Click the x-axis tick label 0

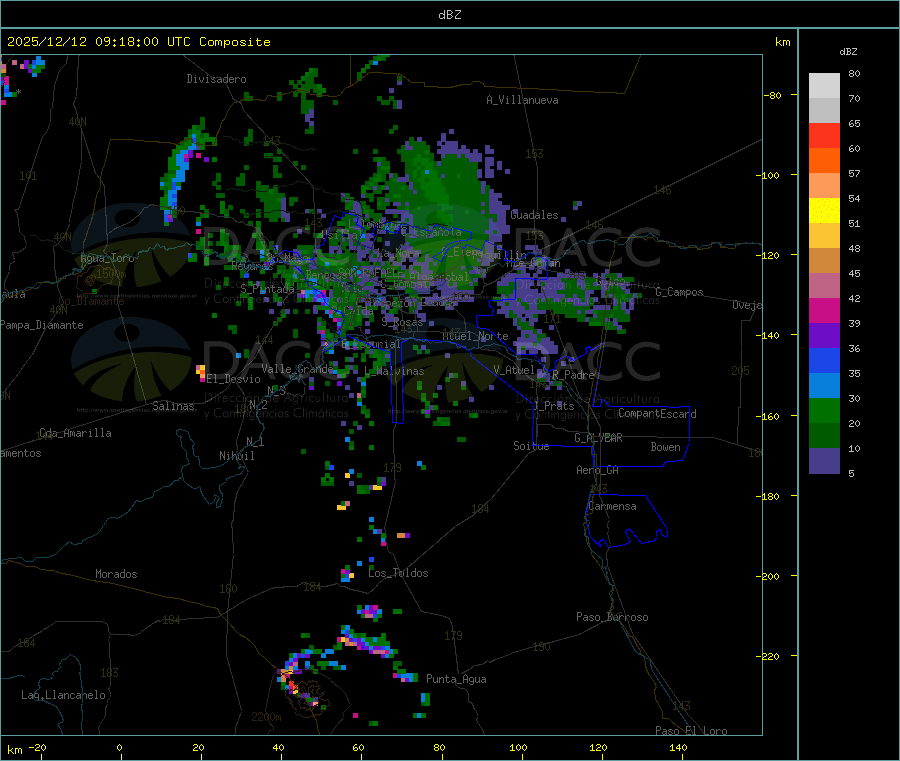tap(119, 747)
